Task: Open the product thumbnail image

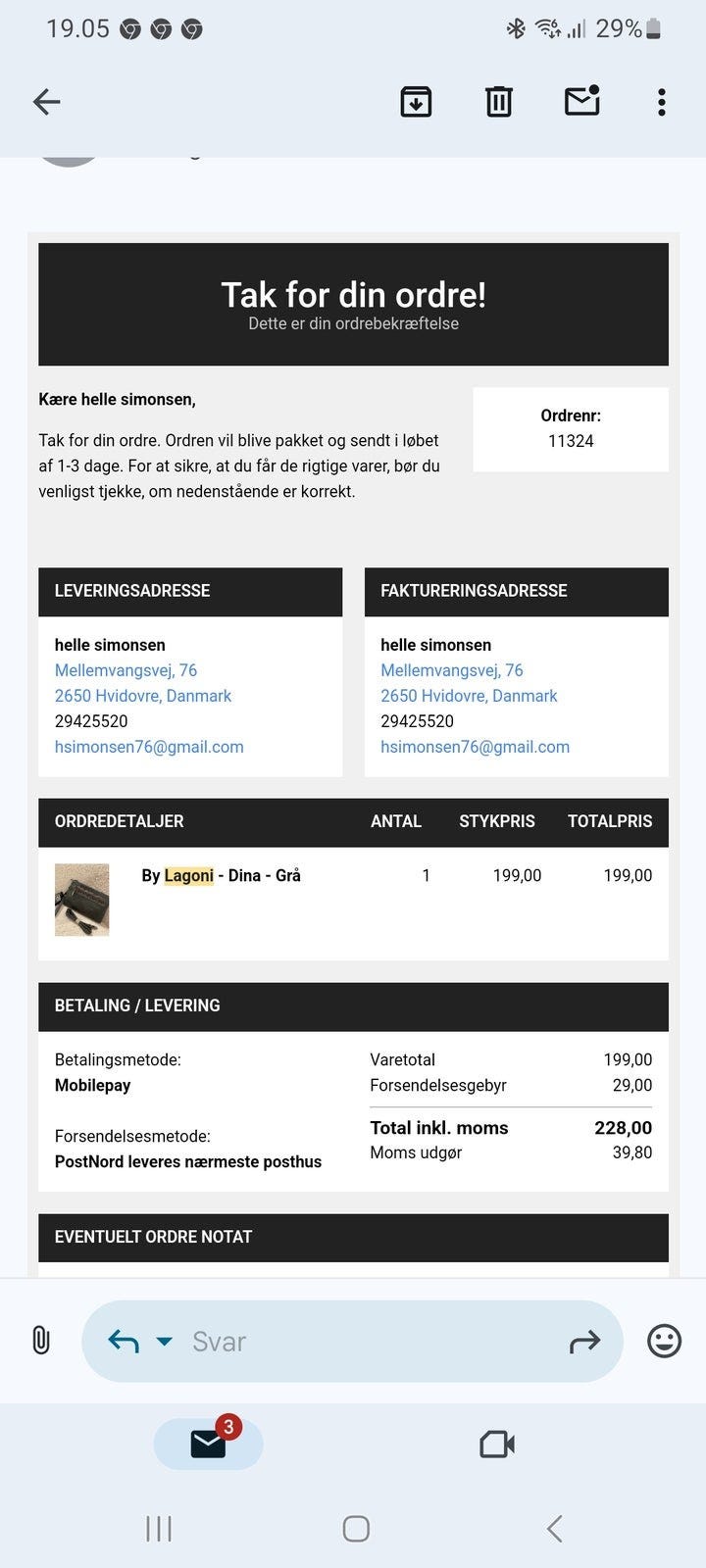Action: click(x=82, y=900)
